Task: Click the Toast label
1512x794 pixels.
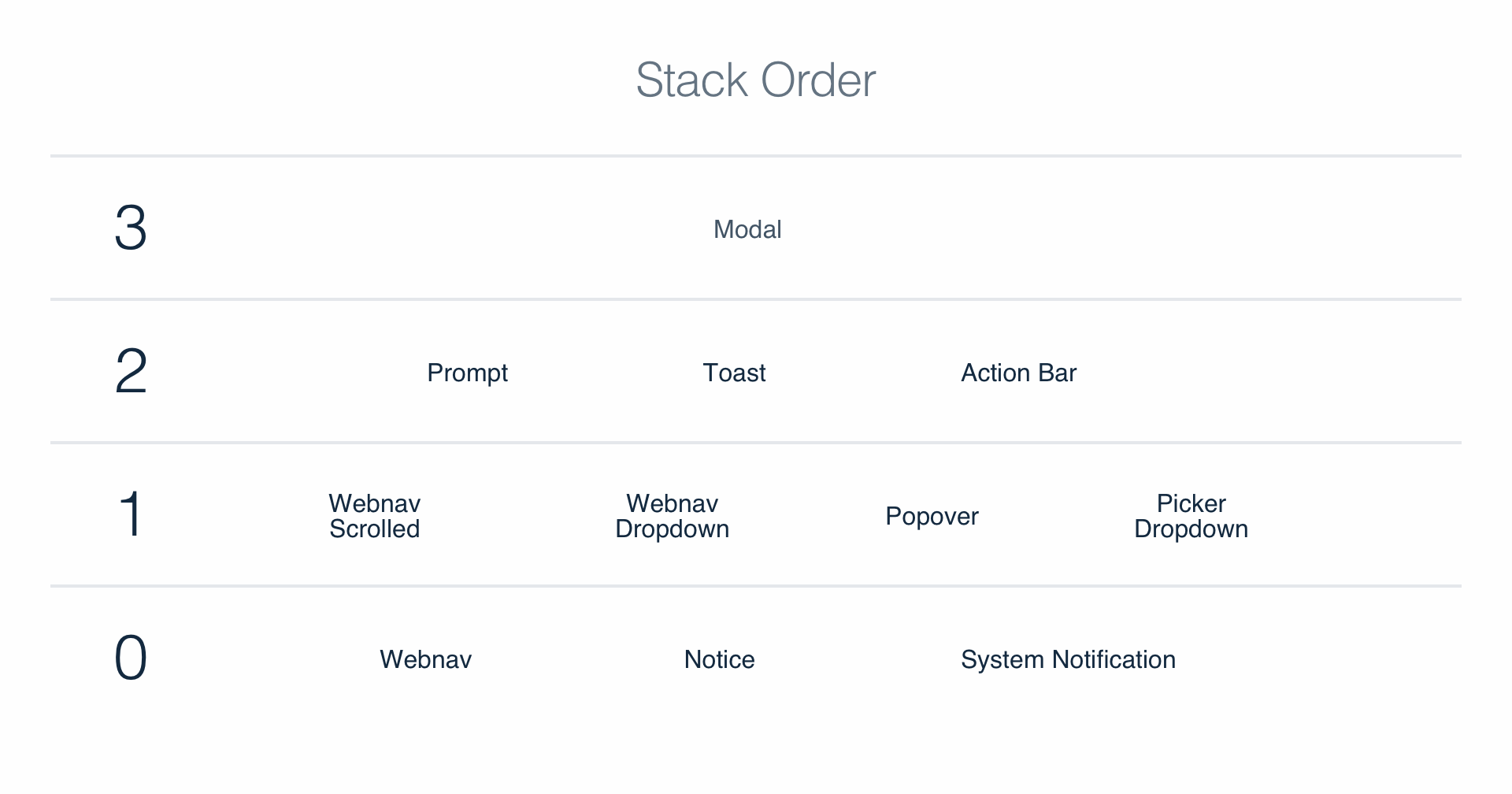Action: point(734,373)
